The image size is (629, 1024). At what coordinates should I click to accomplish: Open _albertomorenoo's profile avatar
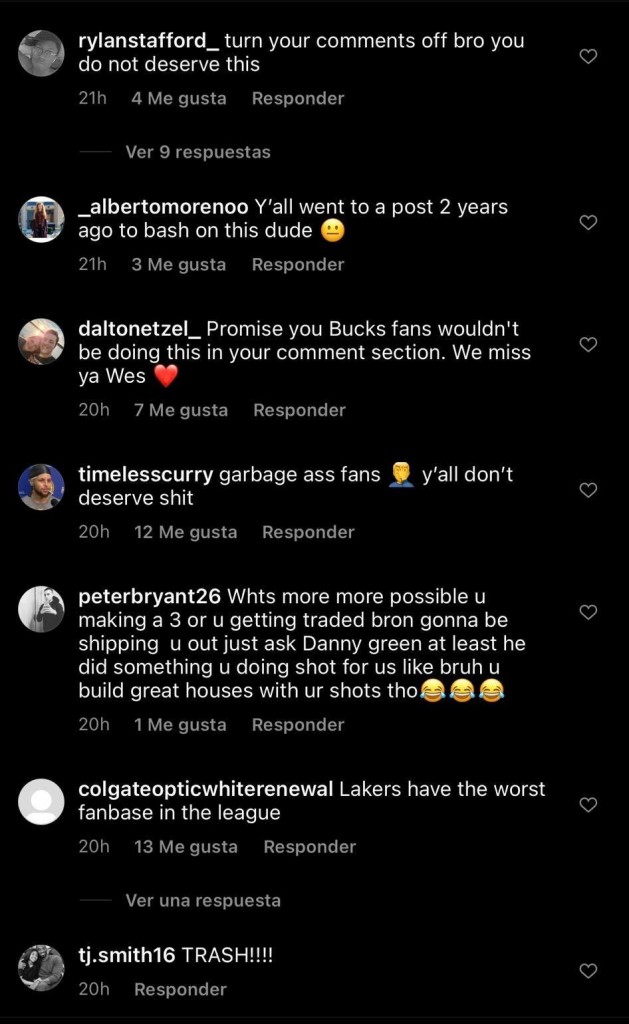click(41, 218)
